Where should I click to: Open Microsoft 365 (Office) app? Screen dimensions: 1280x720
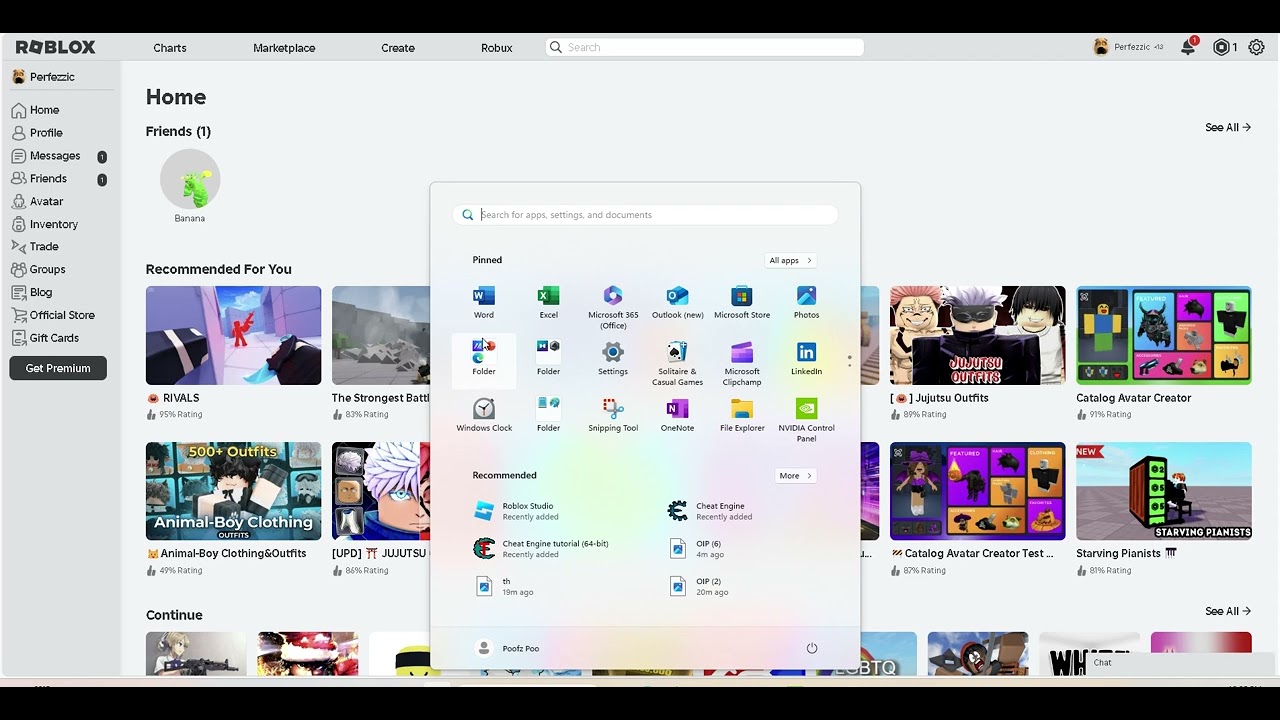pos(613,306)
